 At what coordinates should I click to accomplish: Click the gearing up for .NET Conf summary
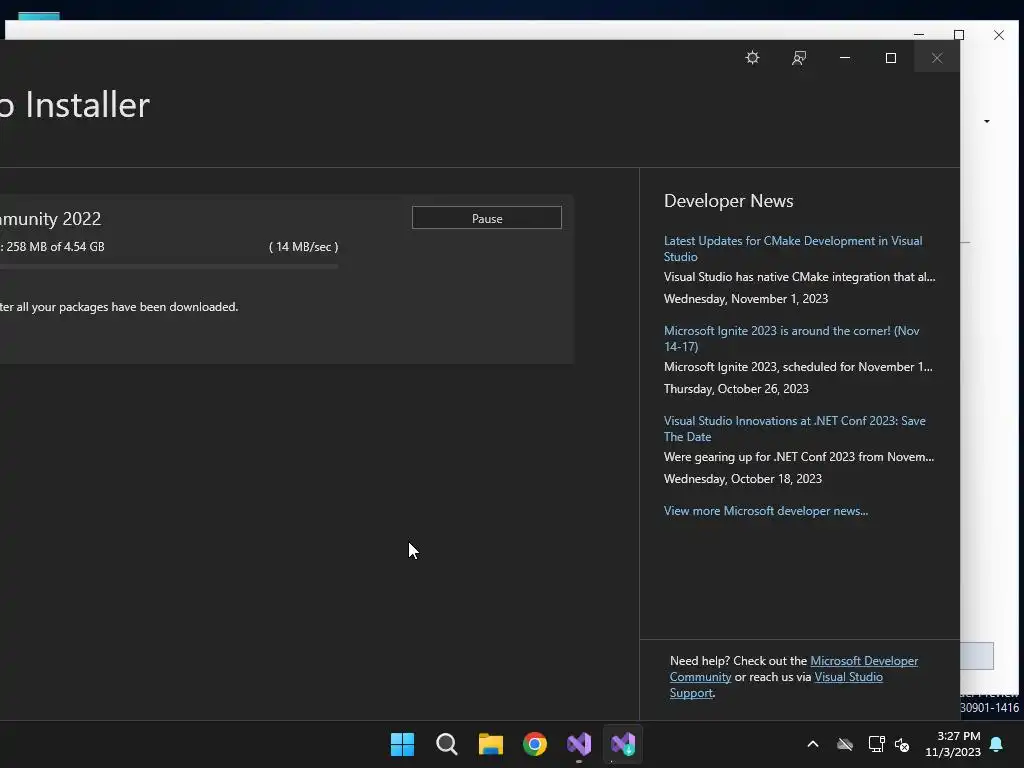(x=799, y=456)
